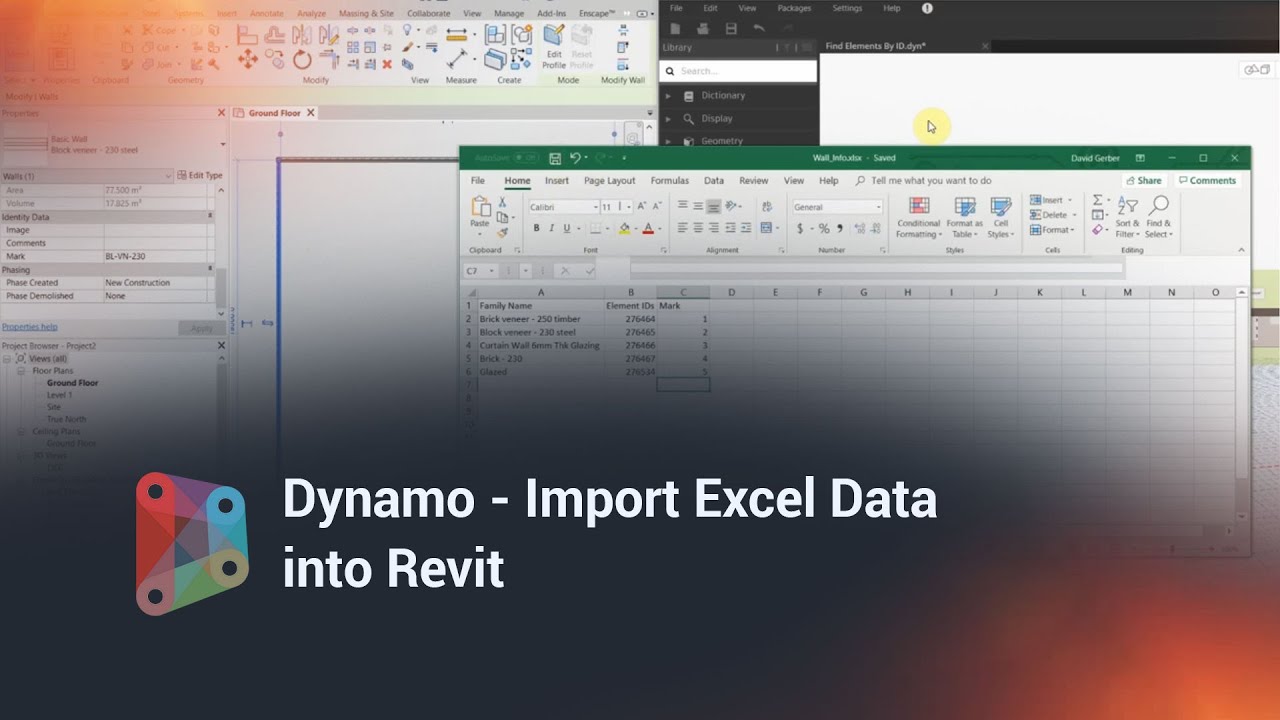1280x720 pixels.
Task: Open the Packages menu in Dynamo
Action: tap(794, 8)
